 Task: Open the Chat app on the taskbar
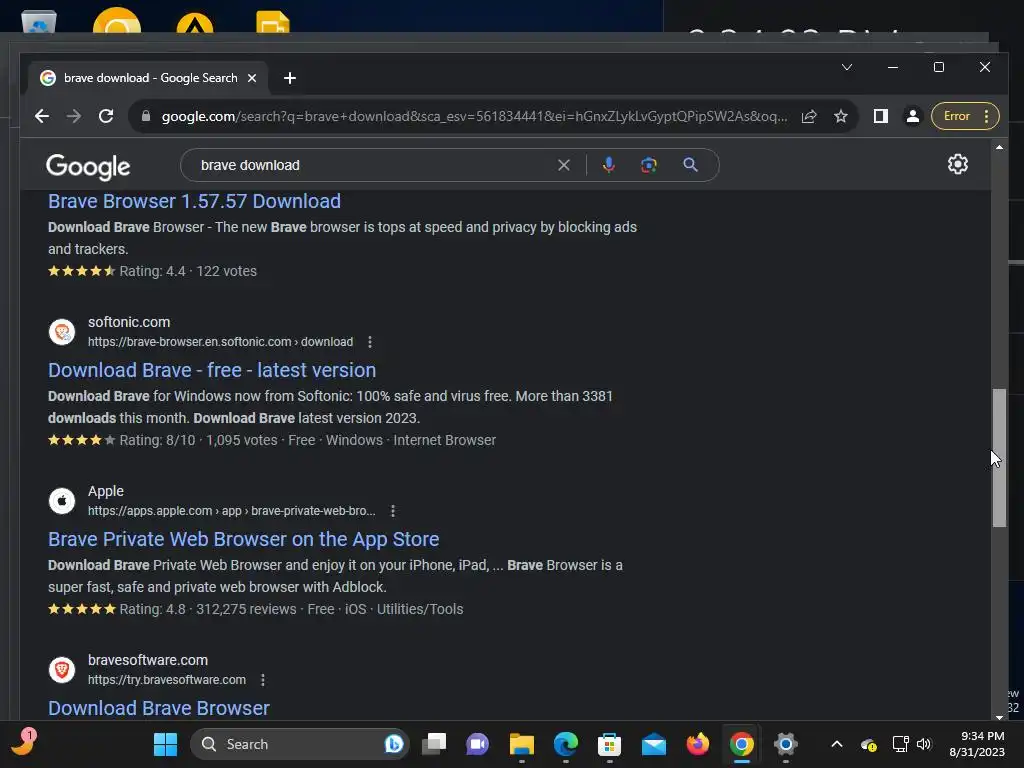(477, 744)
